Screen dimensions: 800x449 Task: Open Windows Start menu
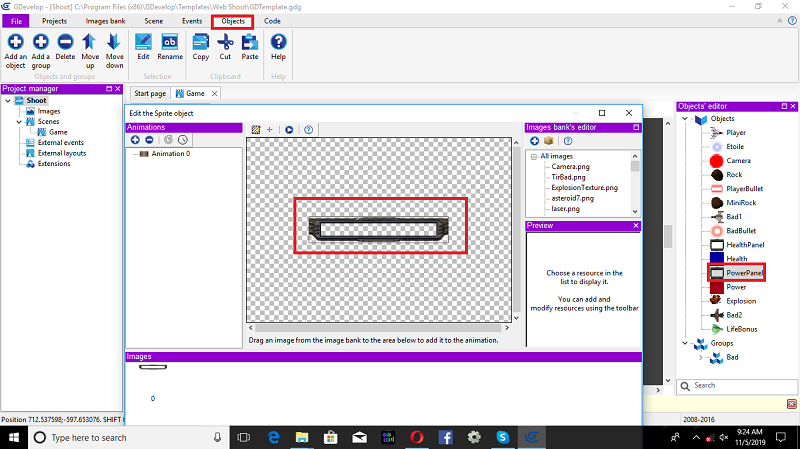pos(14,437)
